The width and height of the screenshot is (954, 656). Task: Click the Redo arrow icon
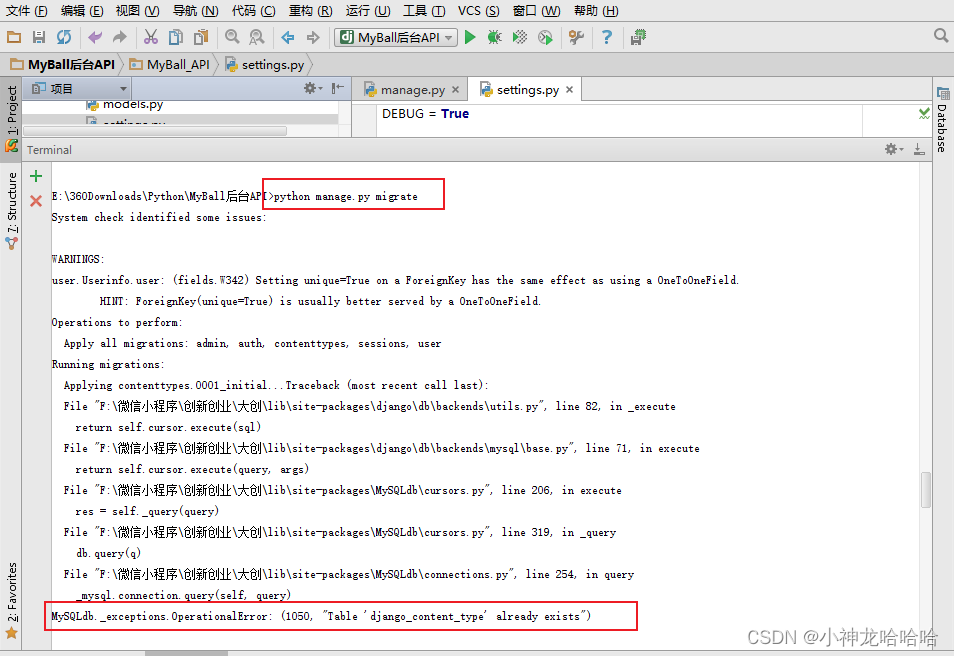[120, 37]
